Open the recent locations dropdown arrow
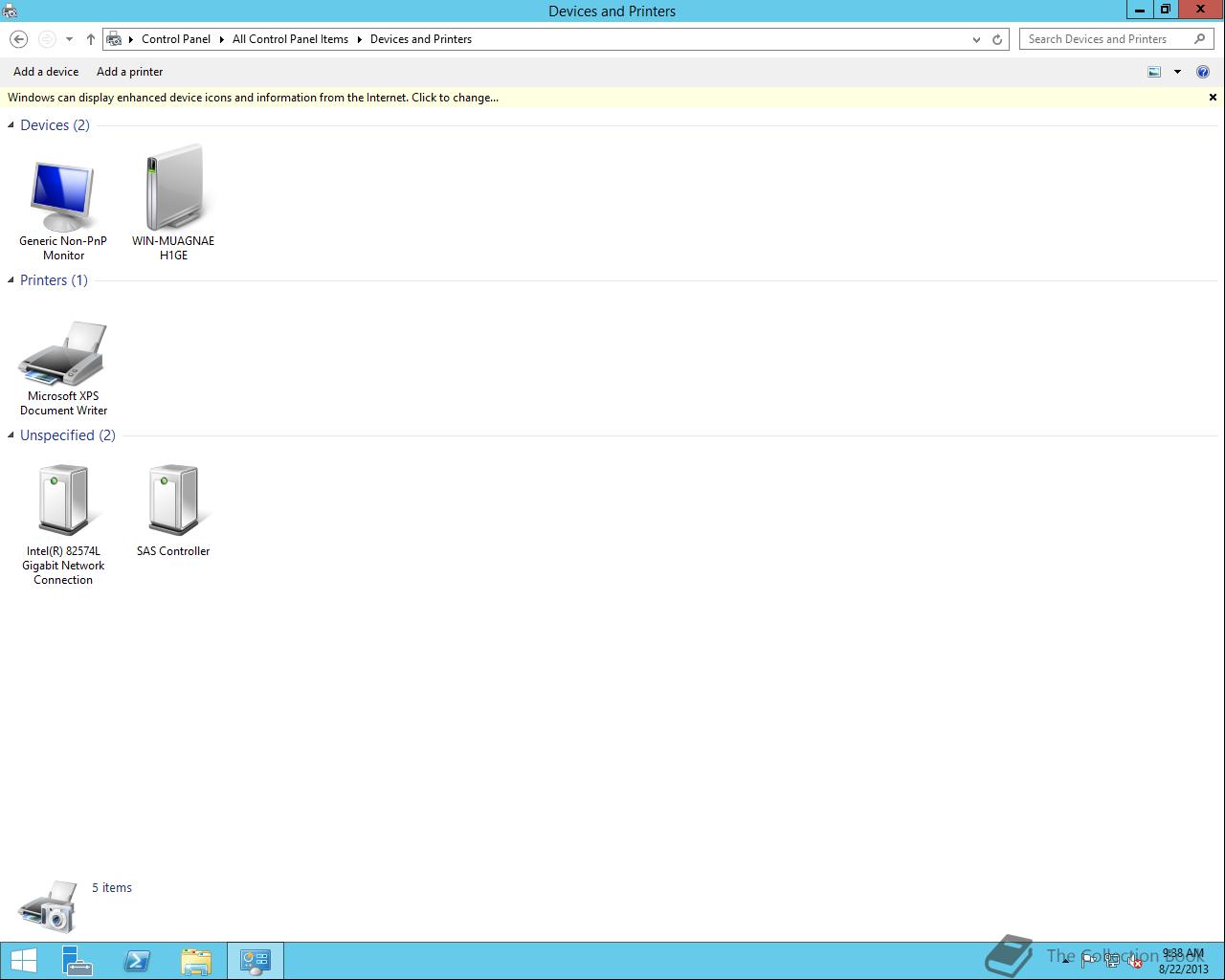This screenshot has height=980, width=1225. point(69,39)
